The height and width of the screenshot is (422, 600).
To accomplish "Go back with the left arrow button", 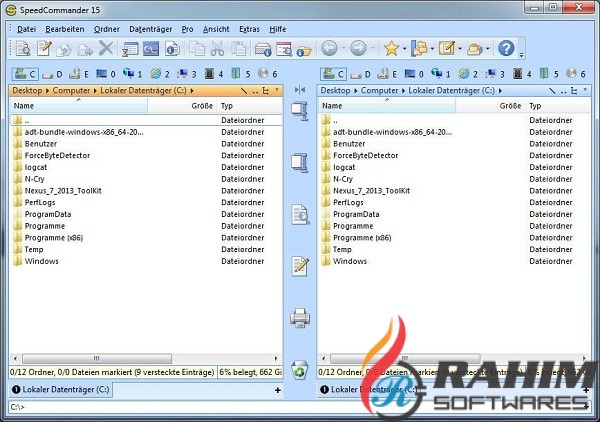I will pyautogui.click(x=329, y=49).
